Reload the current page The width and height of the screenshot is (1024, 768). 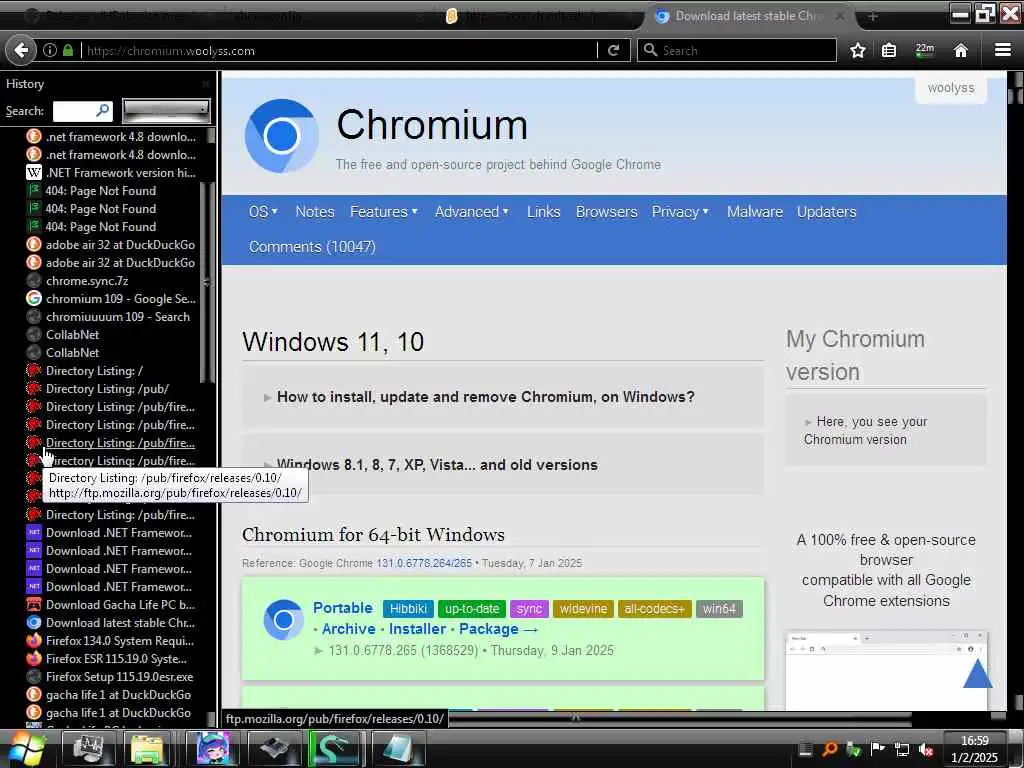[x=613, y=50]
